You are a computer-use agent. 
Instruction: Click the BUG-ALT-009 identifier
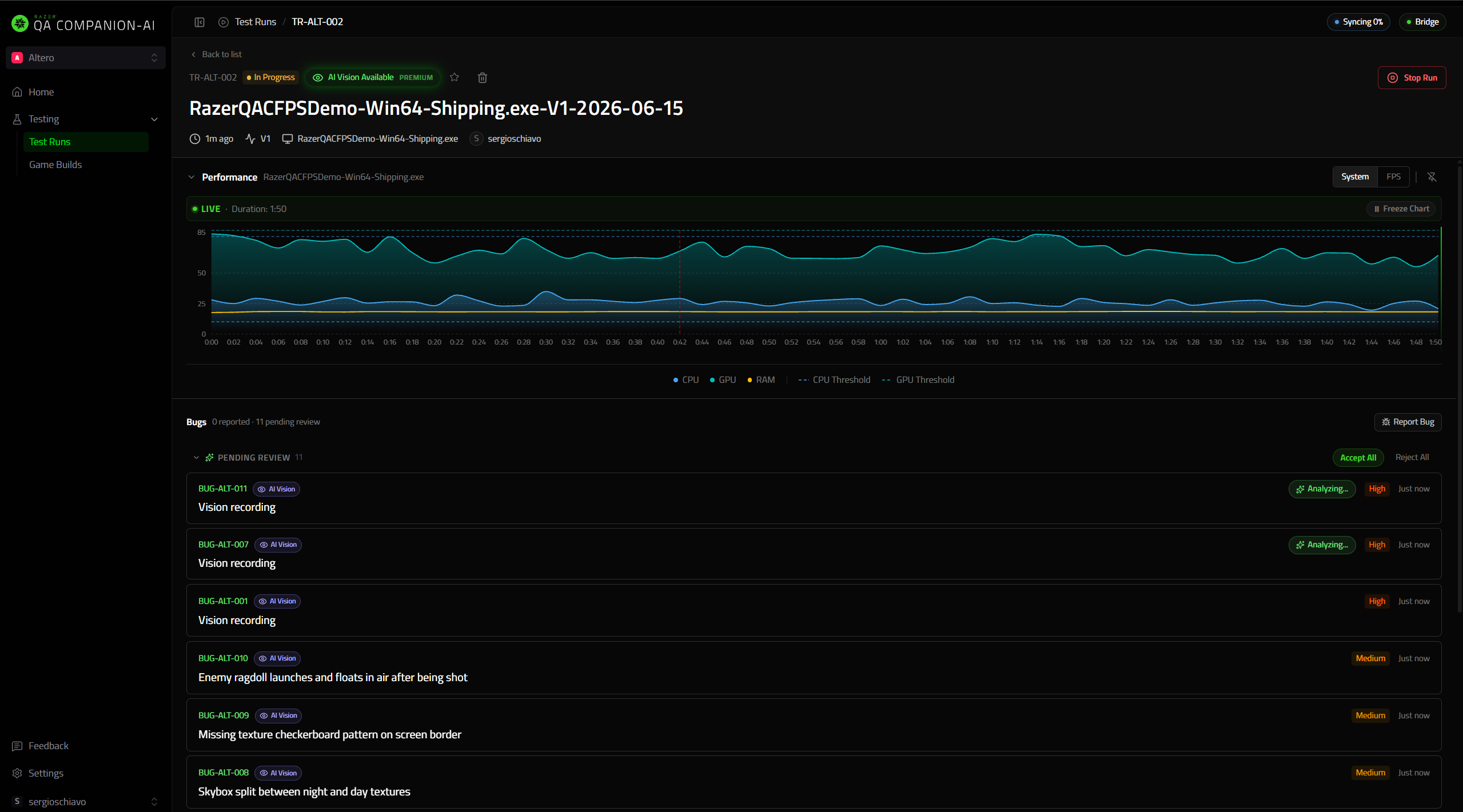[224, 715]
